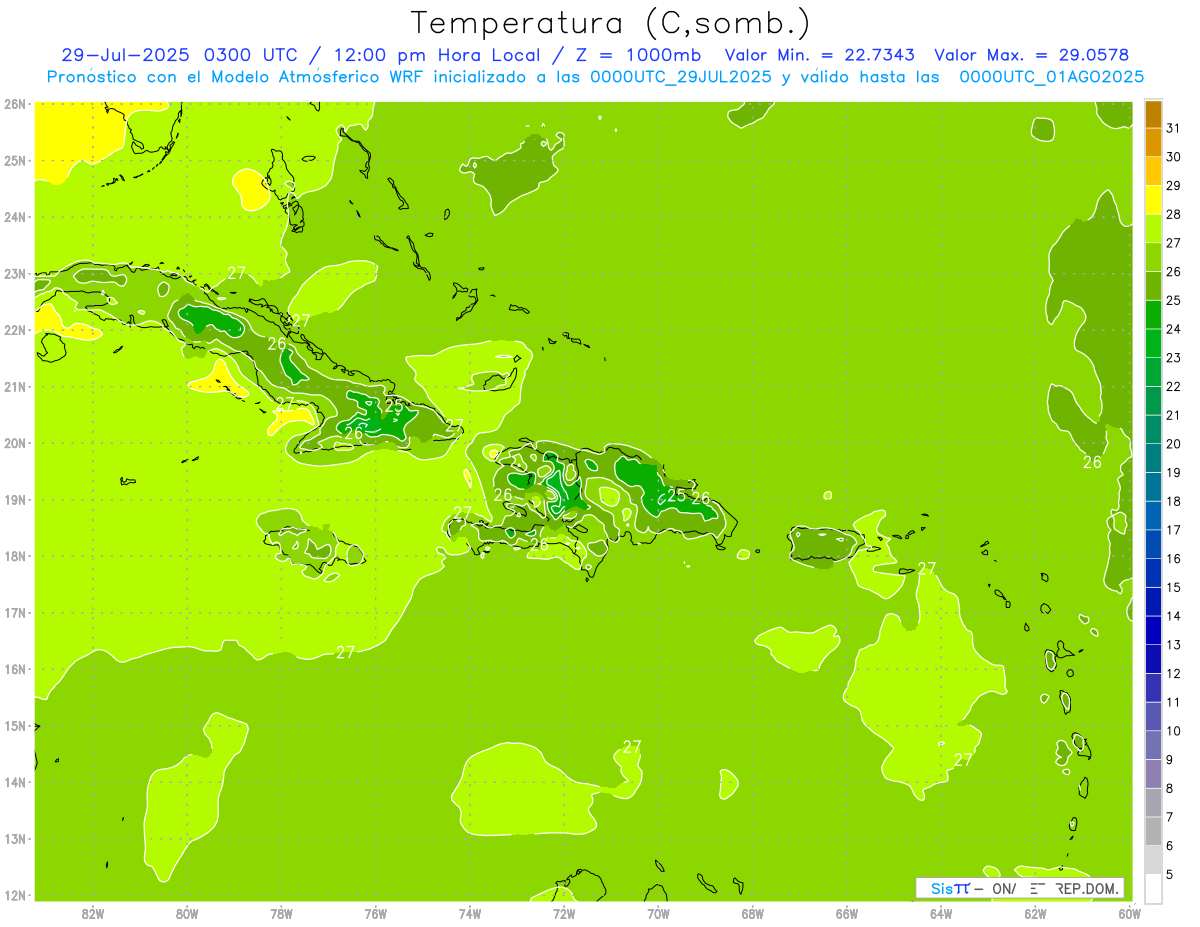Select the '22N' latitude label
Screen dimensions: 1200x927
pyautogui.click(x=14, y=330)
